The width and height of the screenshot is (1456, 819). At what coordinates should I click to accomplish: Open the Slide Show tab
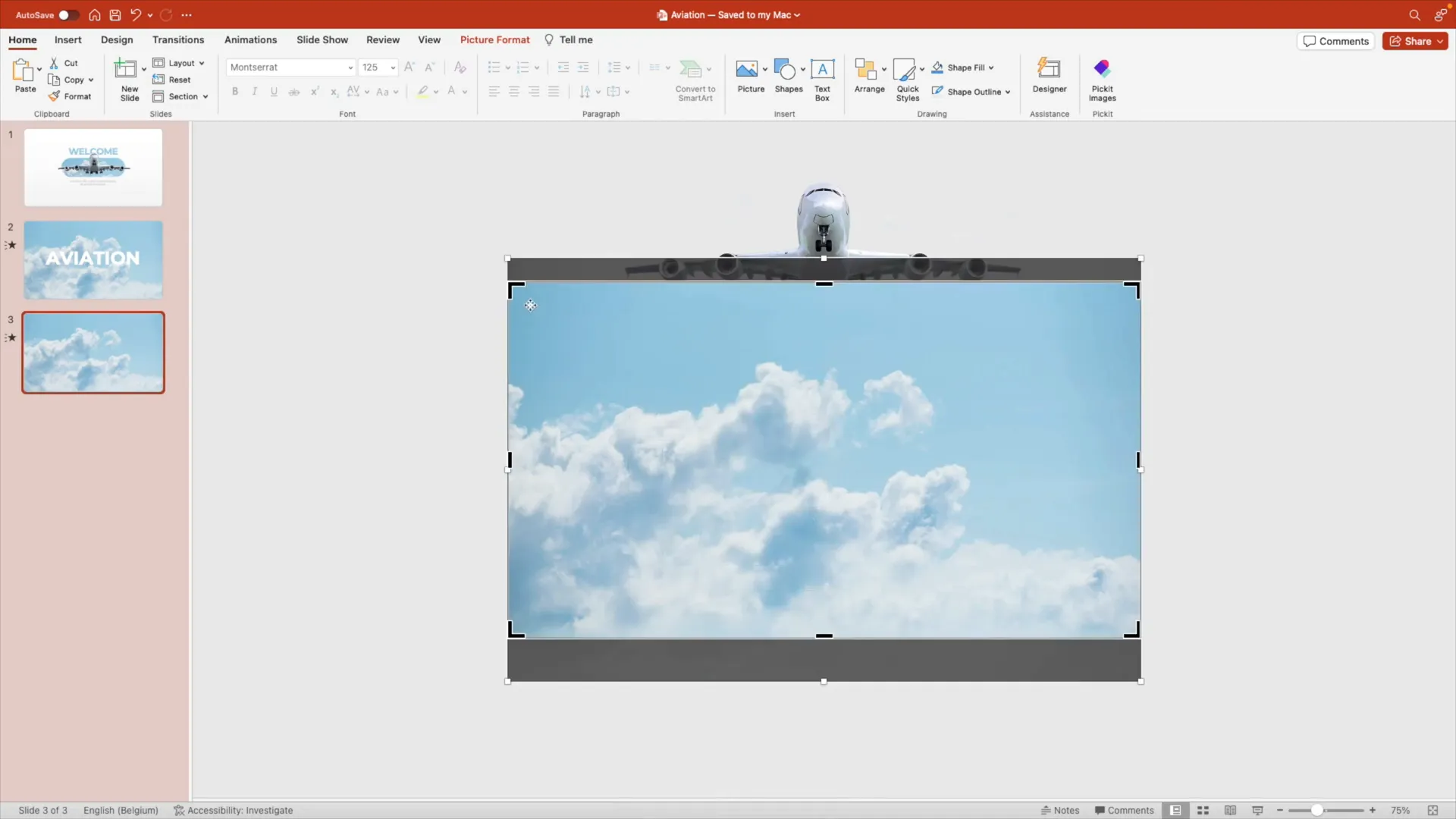click(x=322, y=39)
